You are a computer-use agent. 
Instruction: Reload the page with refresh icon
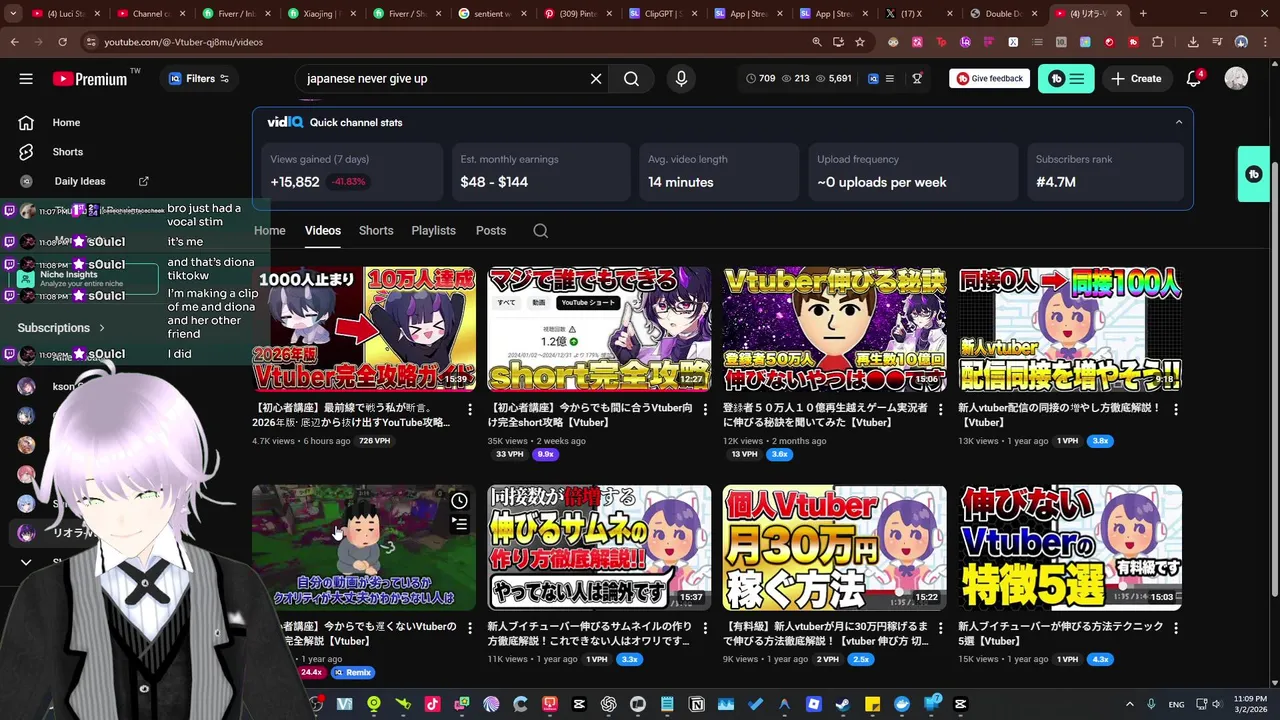point(62,42)
